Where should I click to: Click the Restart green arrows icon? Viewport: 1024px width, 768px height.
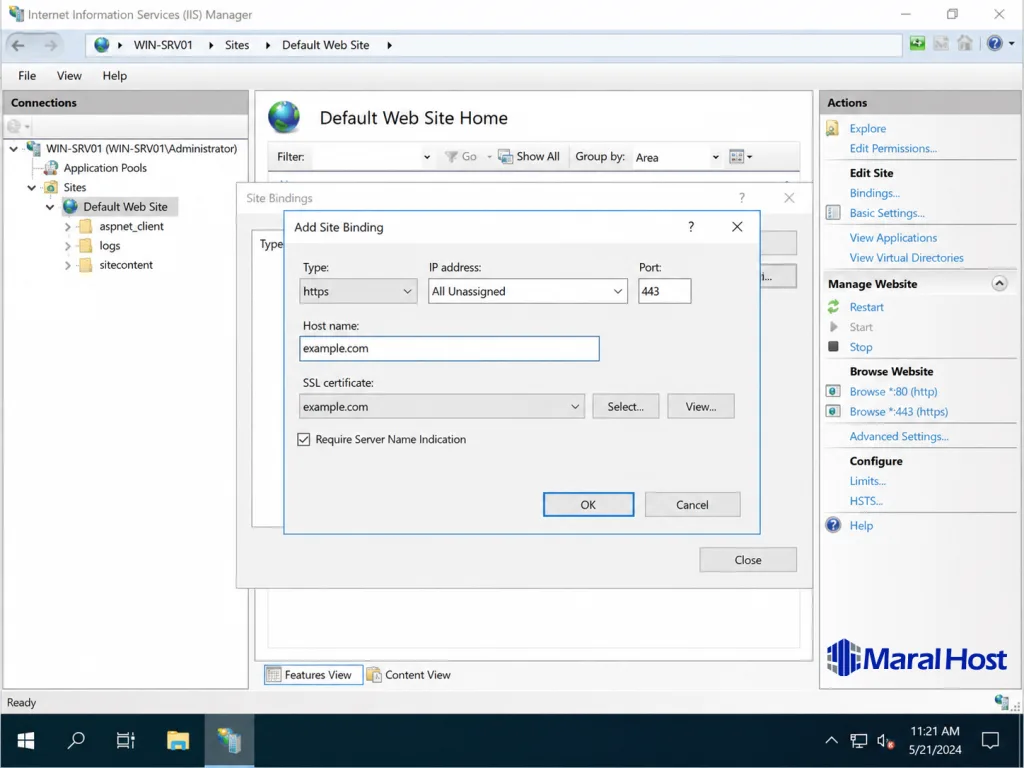click(x=833, y=307)
